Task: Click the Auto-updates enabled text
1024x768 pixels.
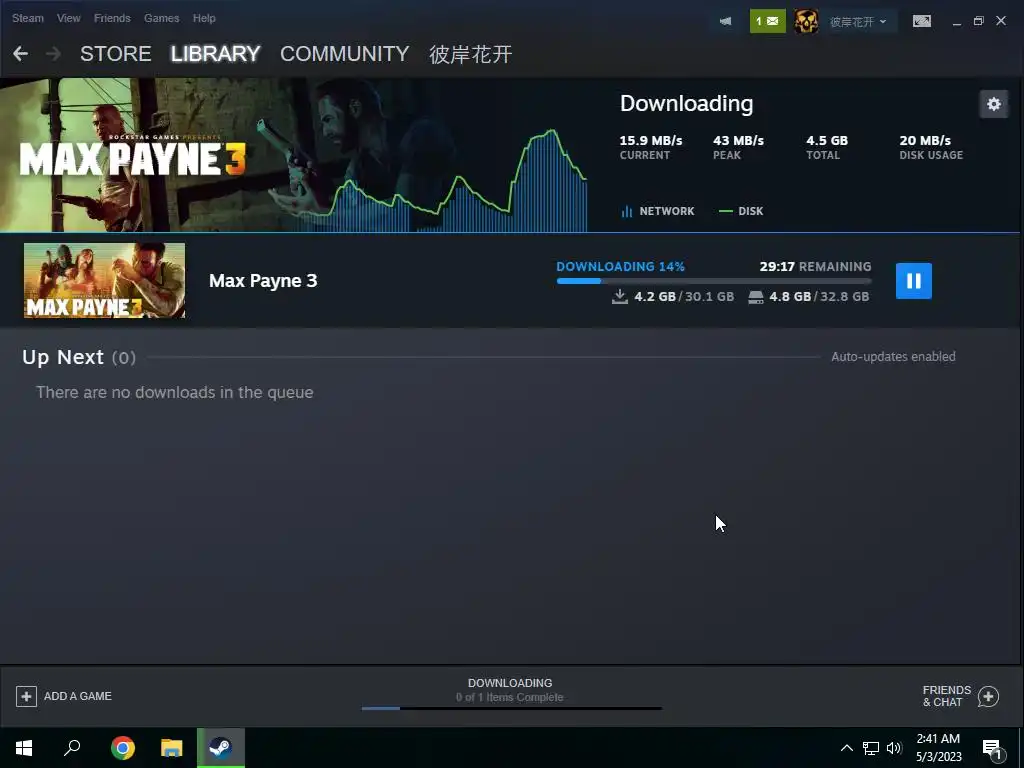Action: point(893,357)
